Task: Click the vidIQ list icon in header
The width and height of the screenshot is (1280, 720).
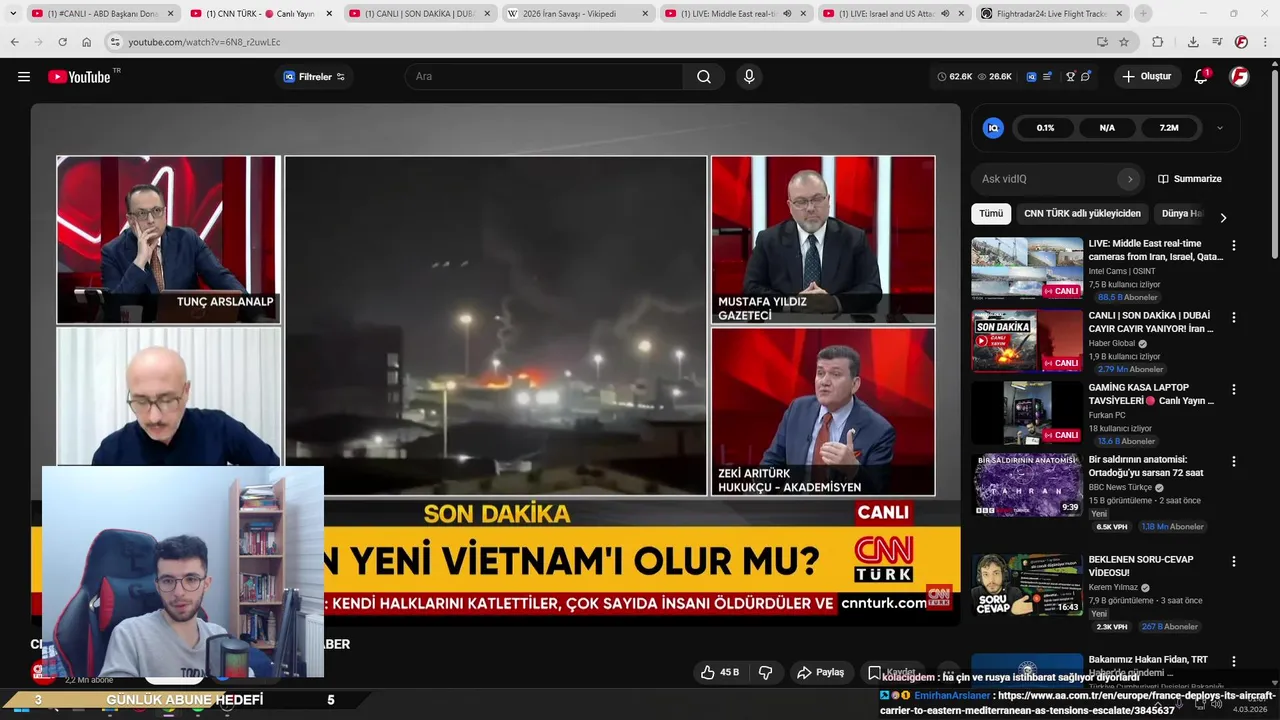Action: pyautogui.click(x=1048, y=77)
